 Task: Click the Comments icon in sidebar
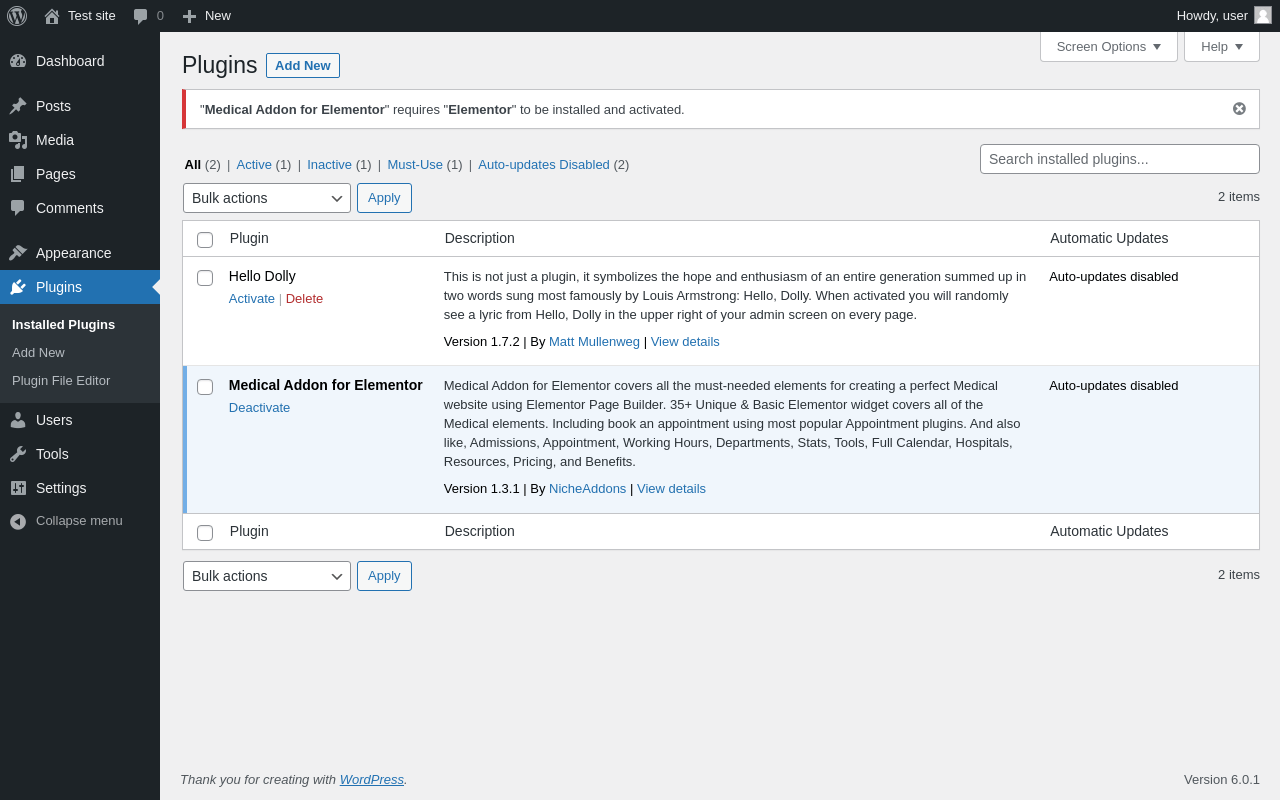(18, 208)
